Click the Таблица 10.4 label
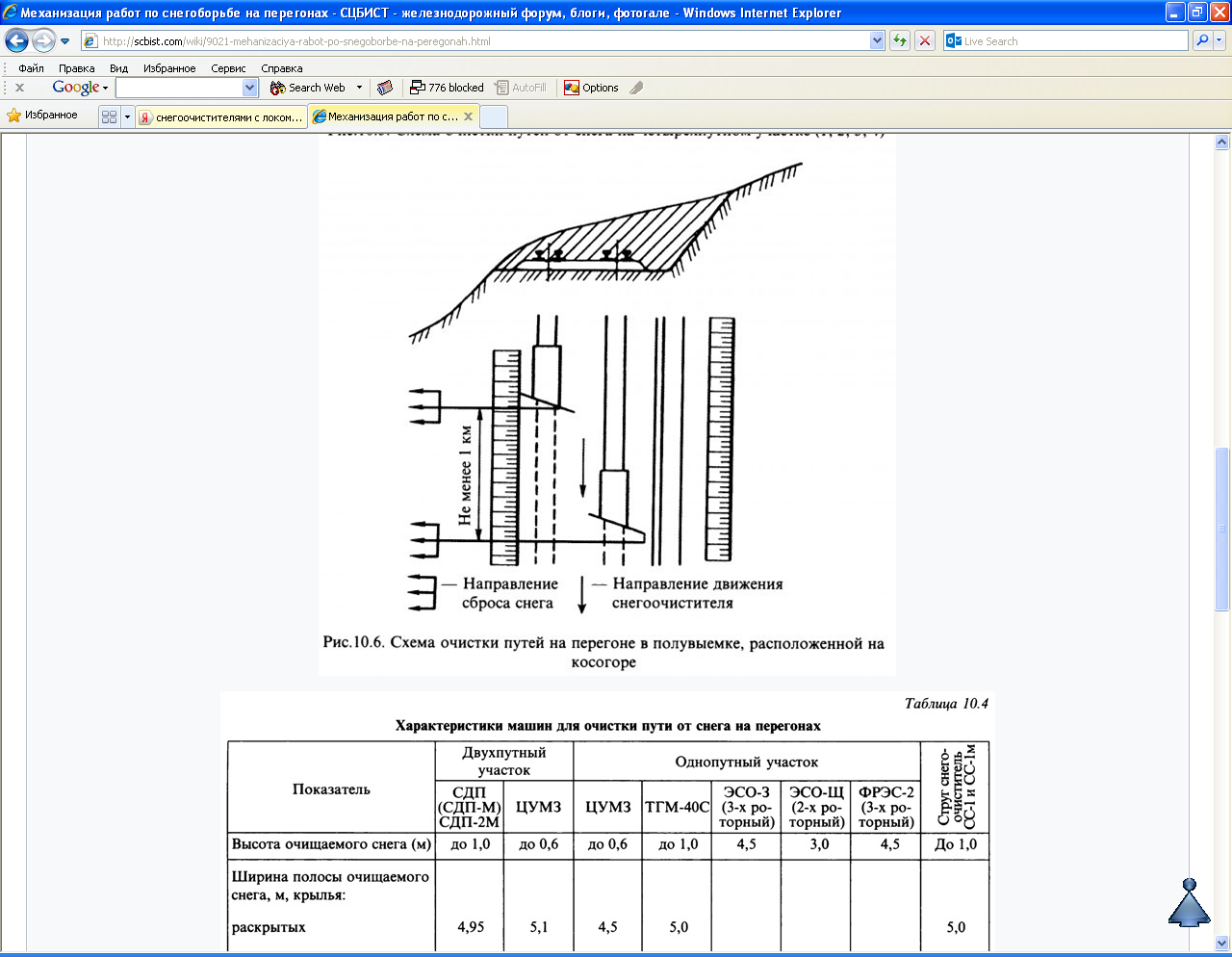This screenshot has height=957, width=1232. coord(946,704)
